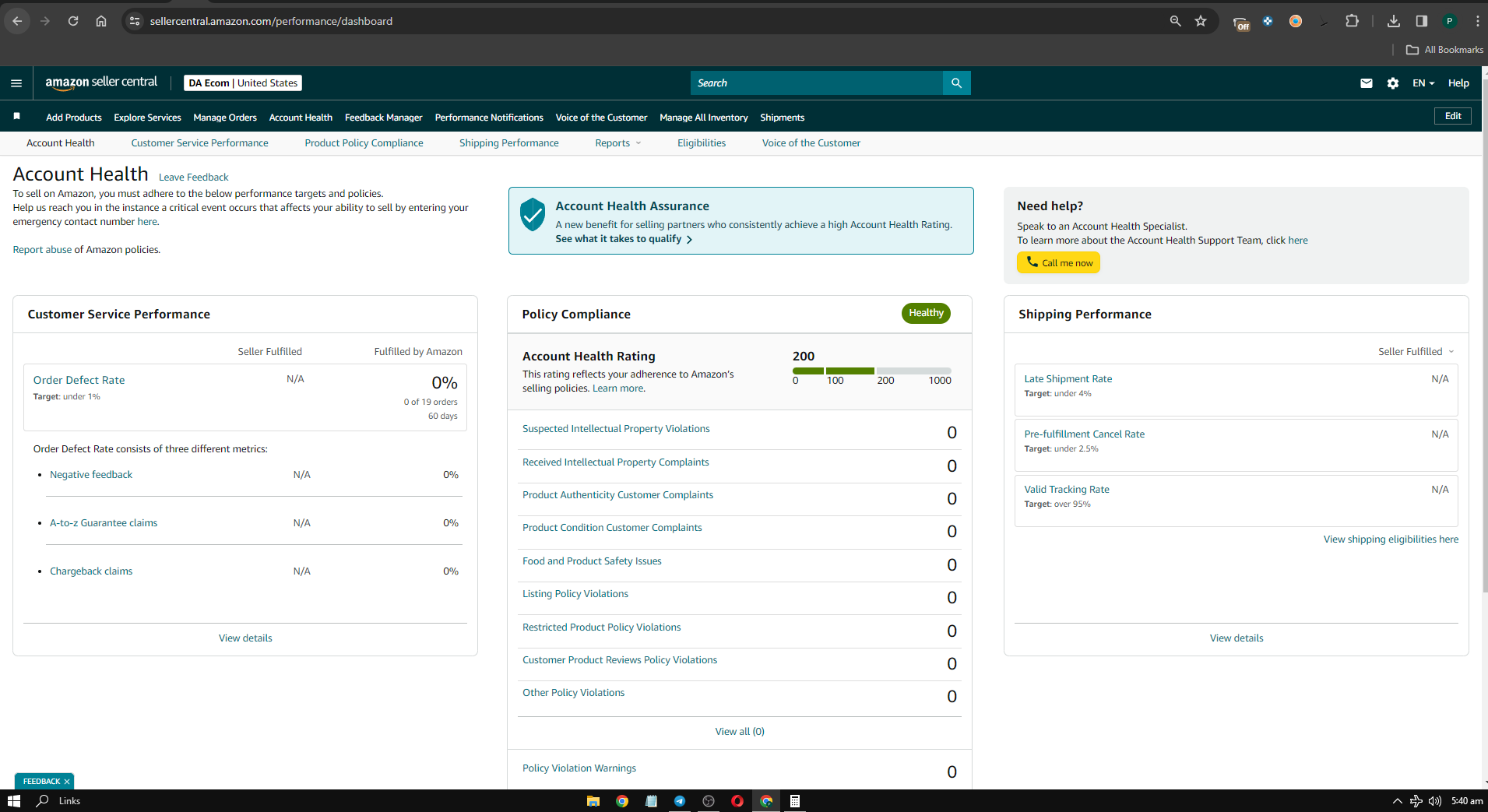This screenshot has height=812, width=1488.
Task: Open Performance Notifications in the nav bar
Action: pyautogui.click(x=489, y=118)
